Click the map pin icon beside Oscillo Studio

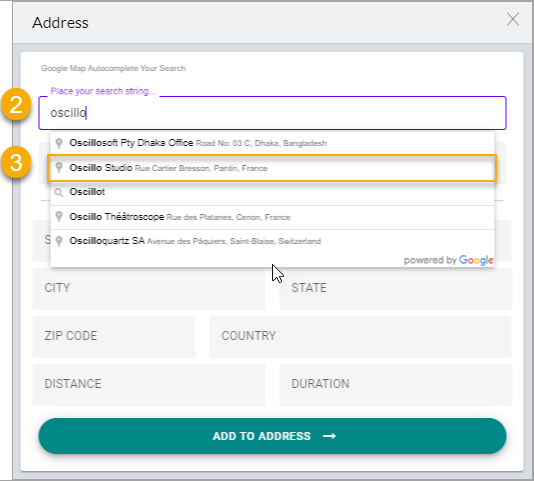click(59, 168)
